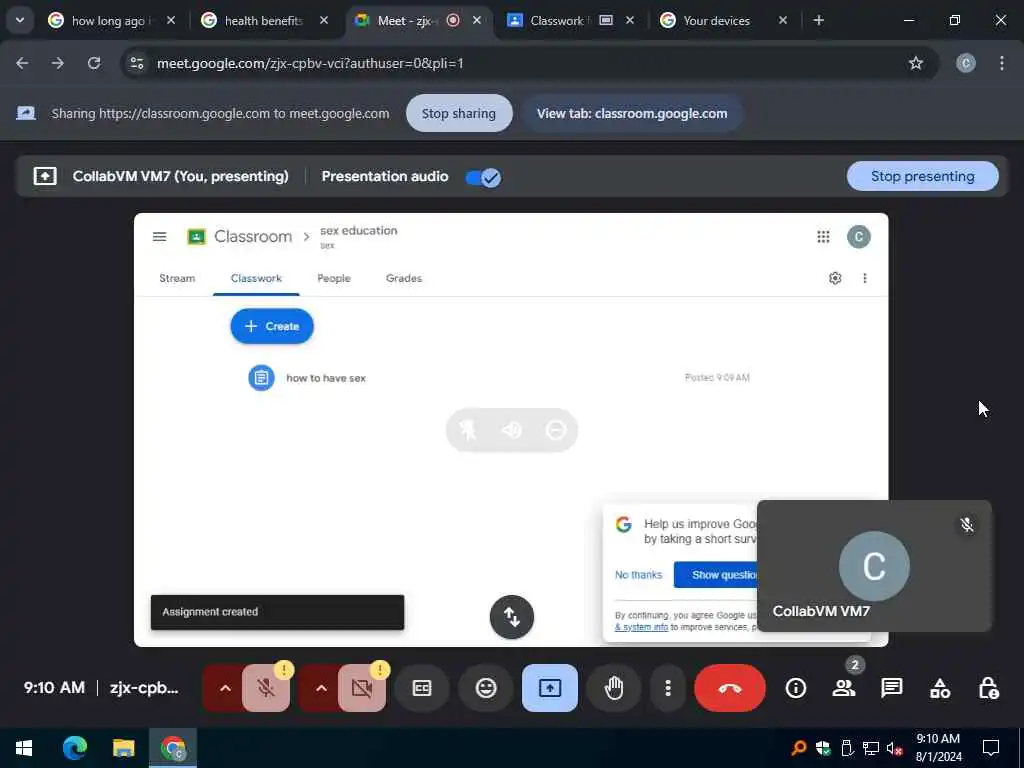Open the Windows notification center
Screen dimensions: 1024x768
click(991, 748)
